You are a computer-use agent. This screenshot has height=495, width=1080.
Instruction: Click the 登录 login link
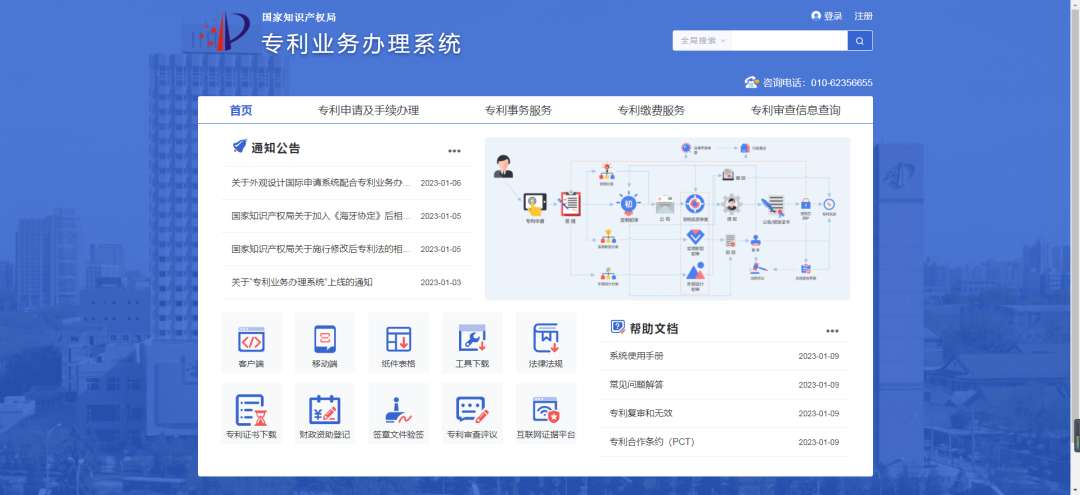833,16
